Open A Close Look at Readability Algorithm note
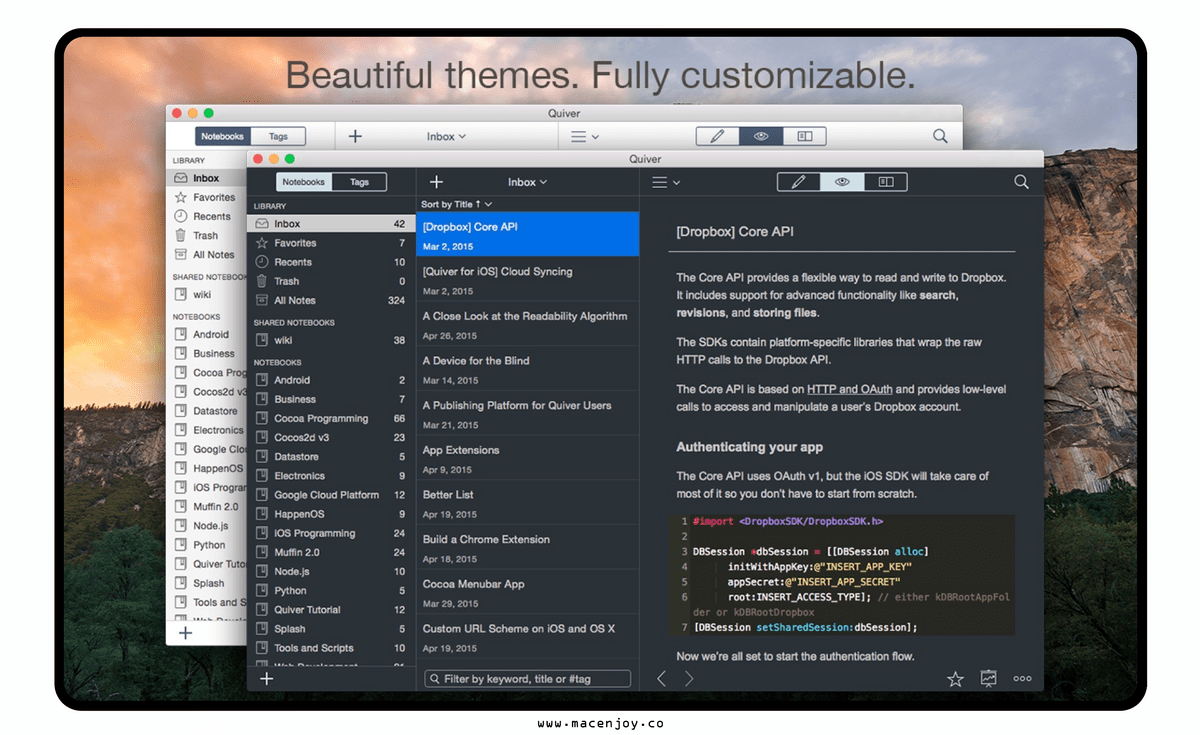This screenshot has height=735, width=1200. coord(528,324)
